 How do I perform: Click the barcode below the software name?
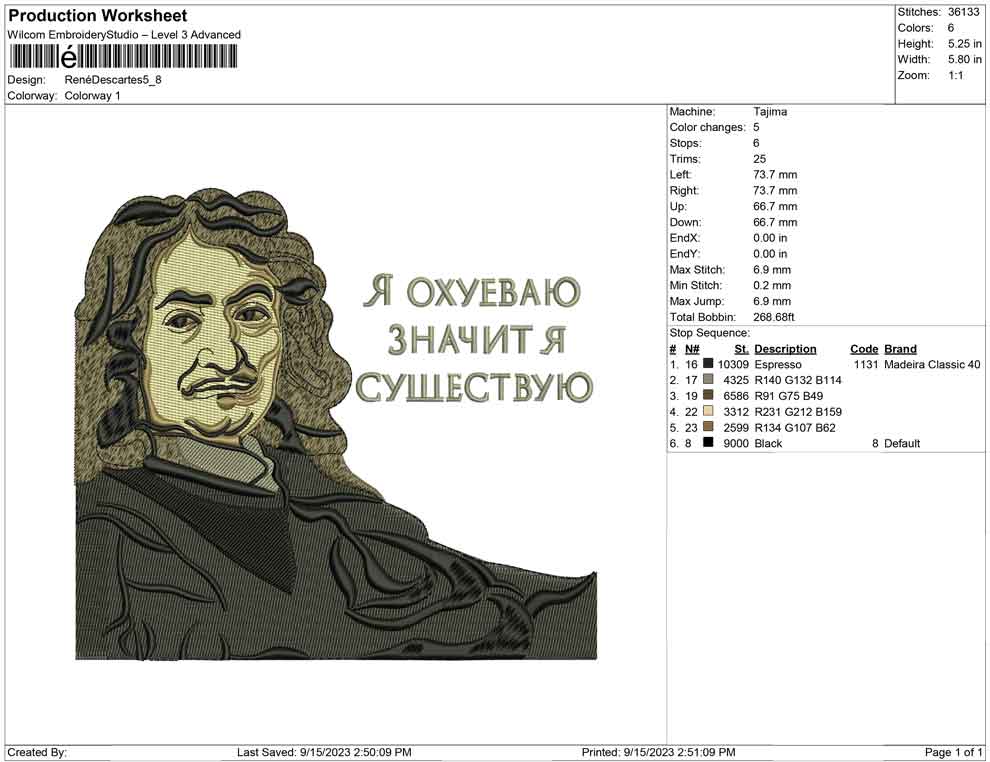click(122, 57)
